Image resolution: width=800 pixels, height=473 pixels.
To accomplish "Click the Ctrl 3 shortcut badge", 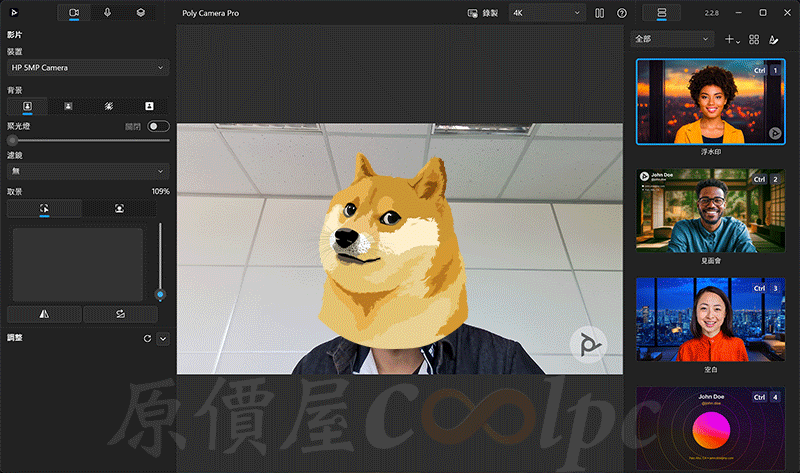I will coord(767,288).
